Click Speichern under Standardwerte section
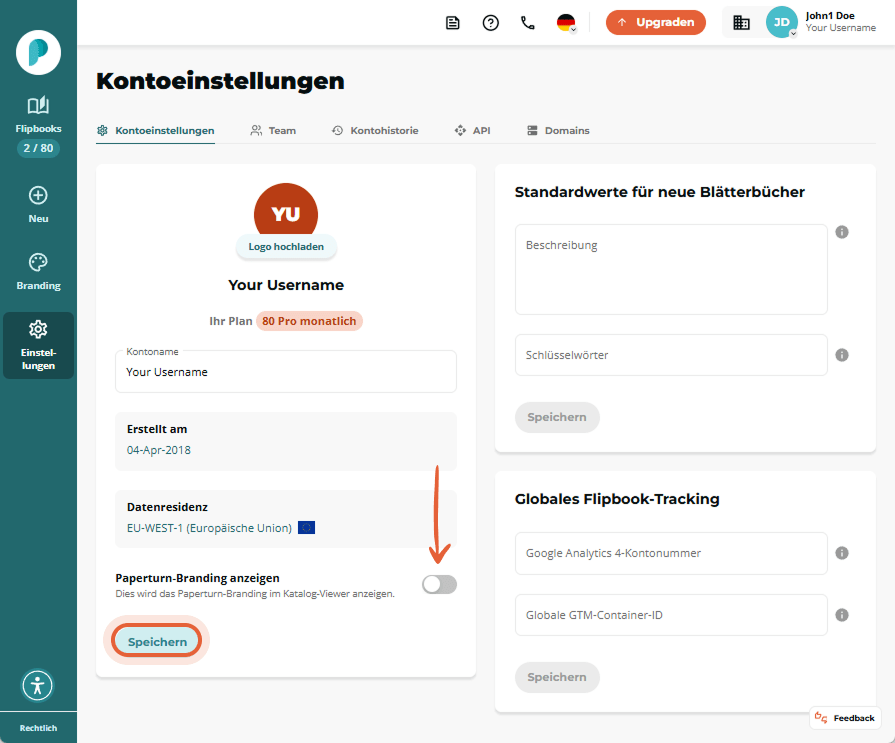Image resolution: width=895 pixels, height=743 pixels. 557,417
